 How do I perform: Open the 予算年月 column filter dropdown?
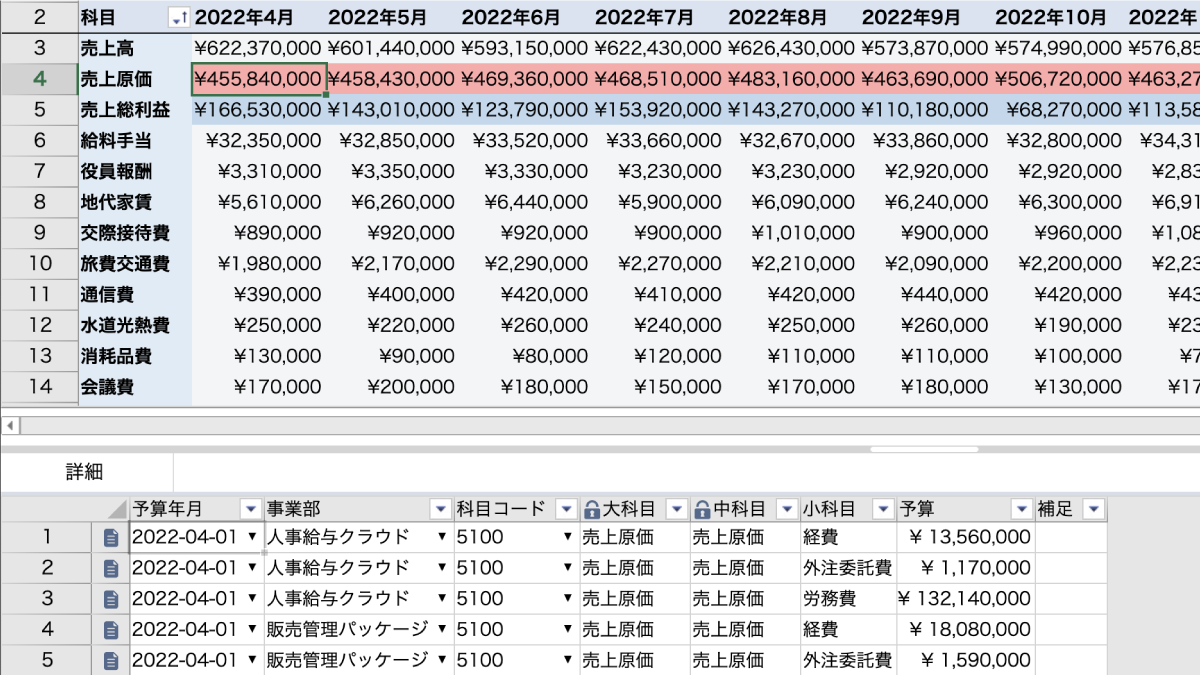250,509
